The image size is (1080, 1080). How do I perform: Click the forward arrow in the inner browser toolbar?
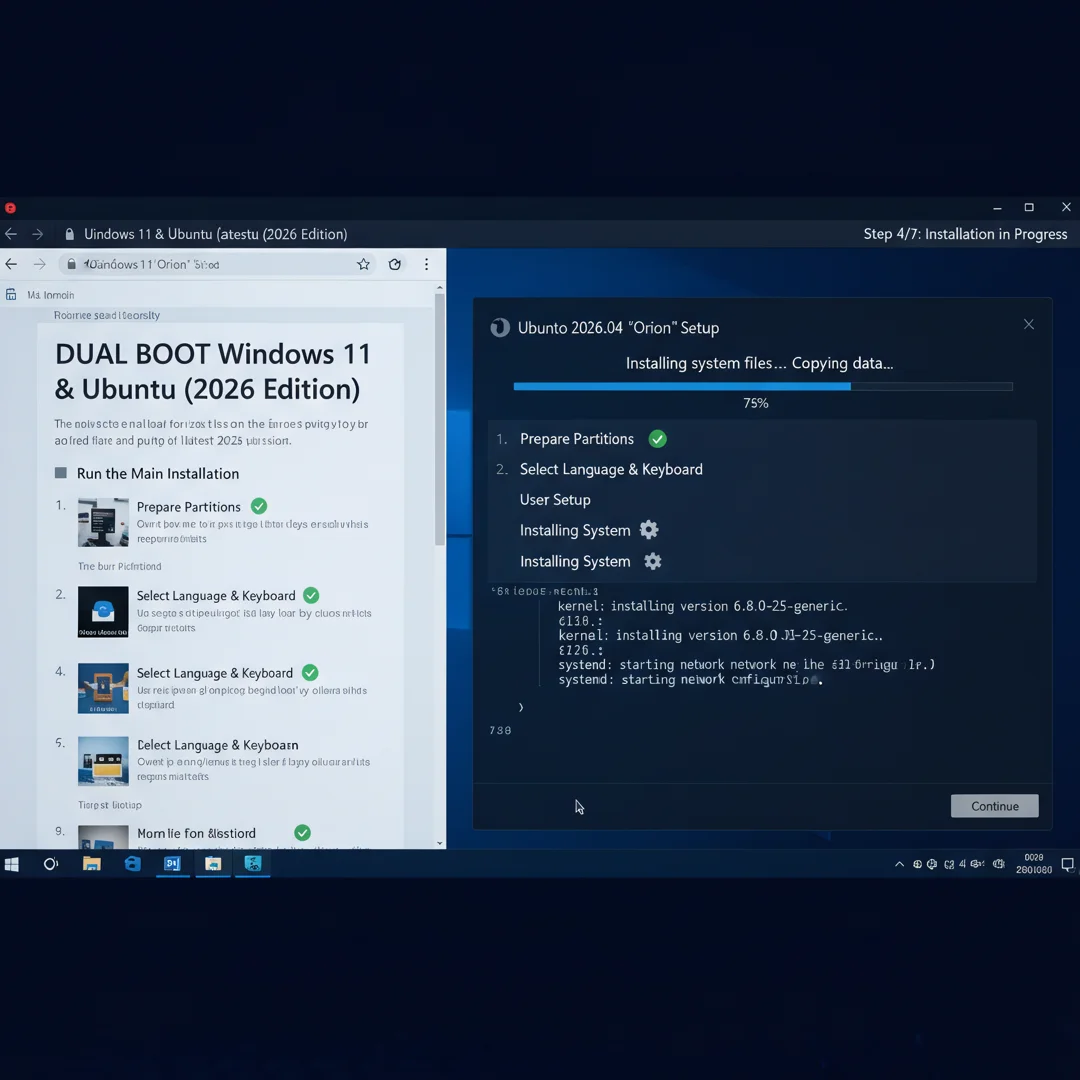(39, 264)
